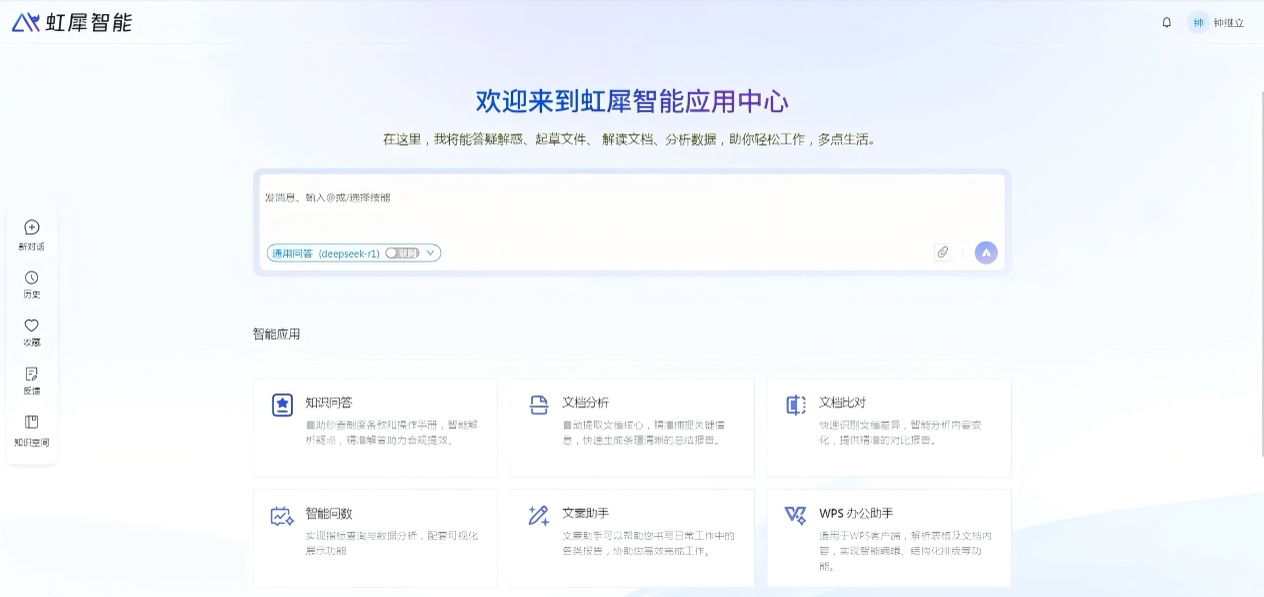Open the 历史 clock icon
This screenshot has width=1264, height=597.
[x=31, y=278]
